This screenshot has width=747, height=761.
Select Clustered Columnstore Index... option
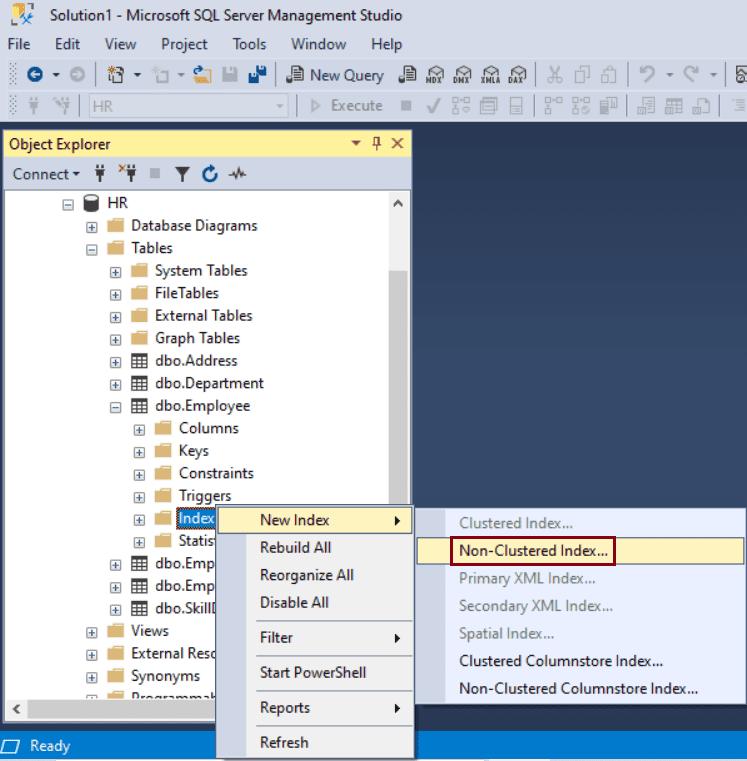pos(560,661)
